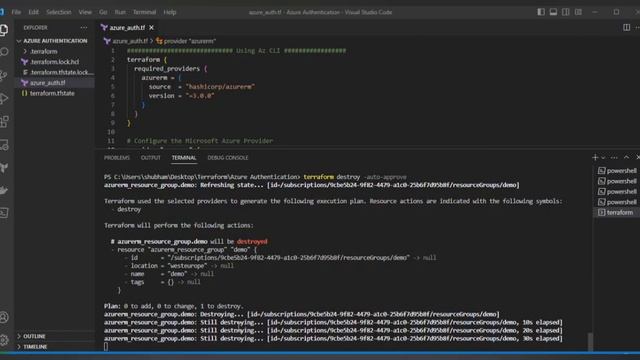The width and height of the screenshot is (640, 360).
Task: Open the Accounts menu icon
Action: [4, 317]
